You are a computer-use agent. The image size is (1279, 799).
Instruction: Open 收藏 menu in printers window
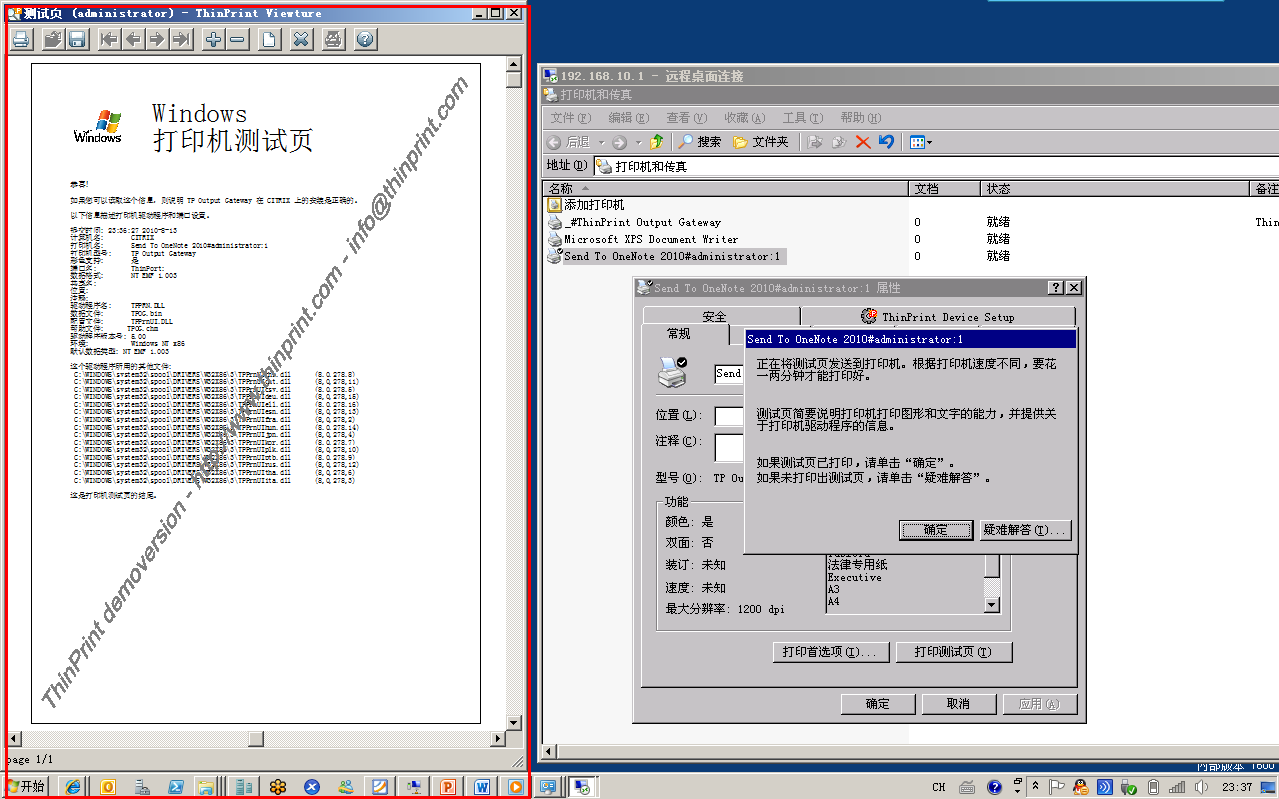click(744, 118)
